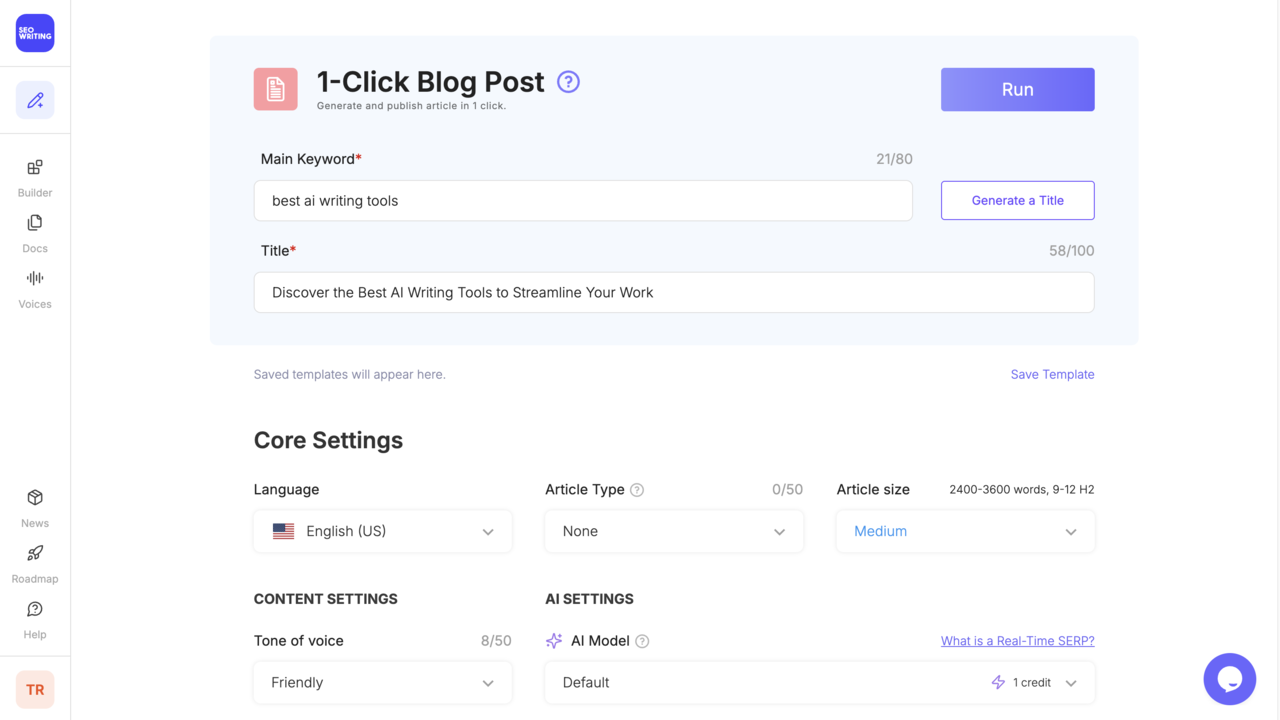This screenshot has width=1280, height=720.
Task: Open the Docs section in the sidebar
Action: pos(34,230)
